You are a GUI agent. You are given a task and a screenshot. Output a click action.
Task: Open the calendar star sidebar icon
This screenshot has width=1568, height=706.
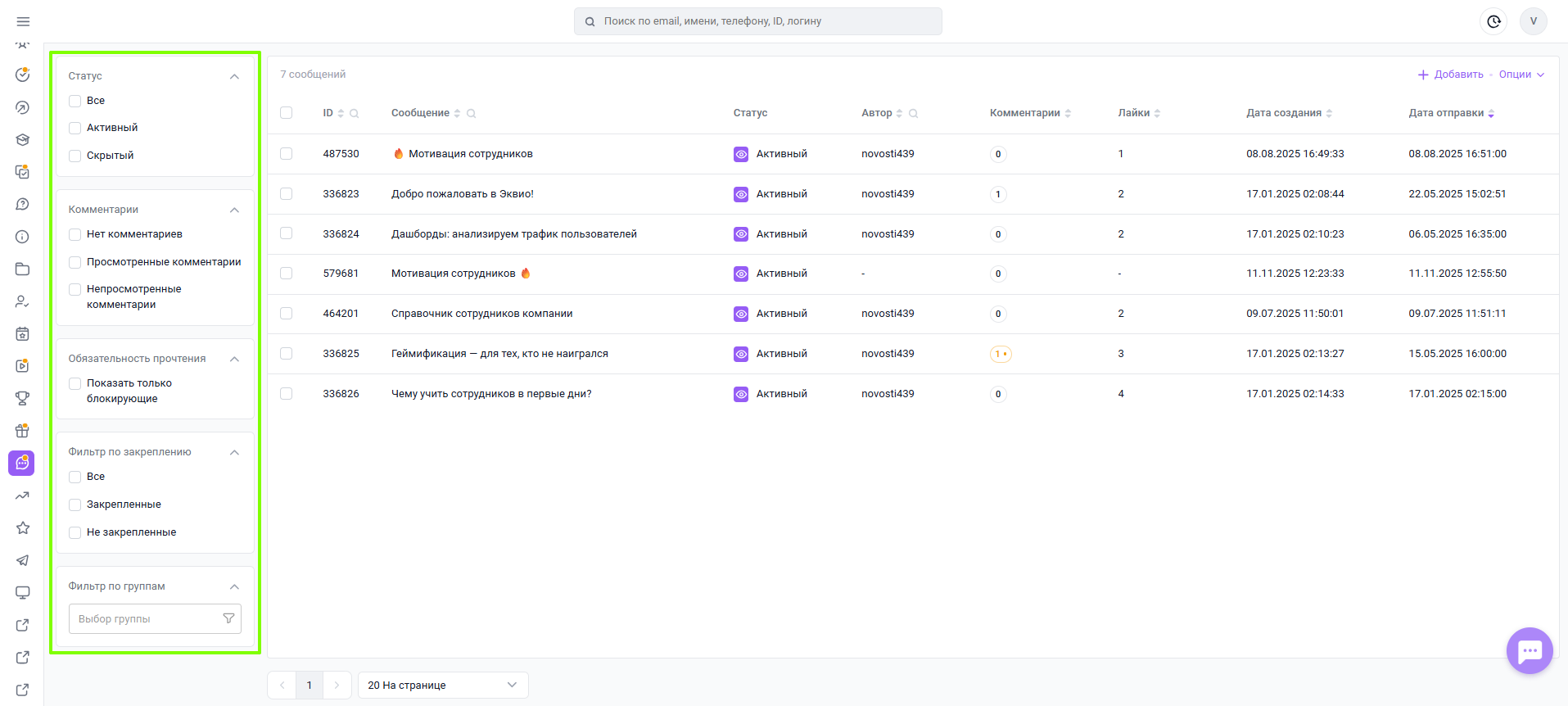point(23,333)
